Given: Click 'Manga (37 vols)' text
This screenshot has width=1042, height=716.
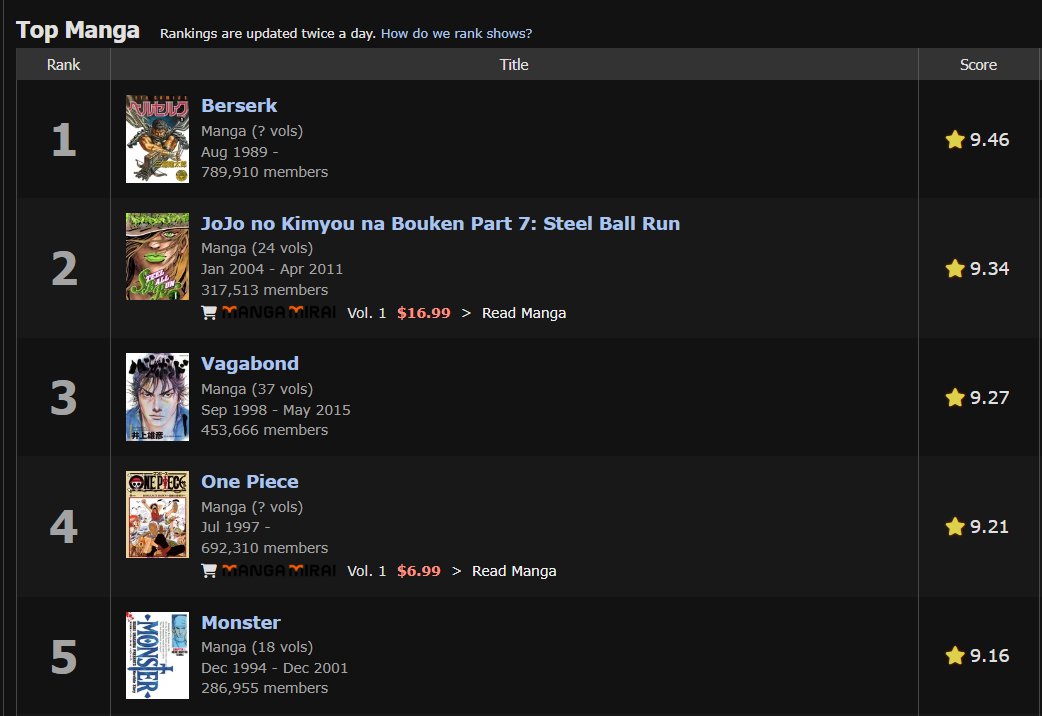Looking at the screenshot, I should tap(257, 390).
